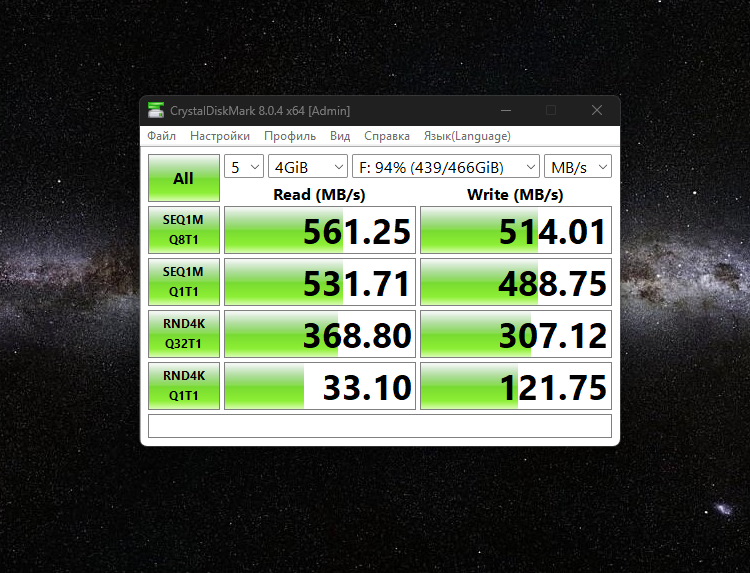Minimize the CrystalDiskMark window

pos(506,110)
